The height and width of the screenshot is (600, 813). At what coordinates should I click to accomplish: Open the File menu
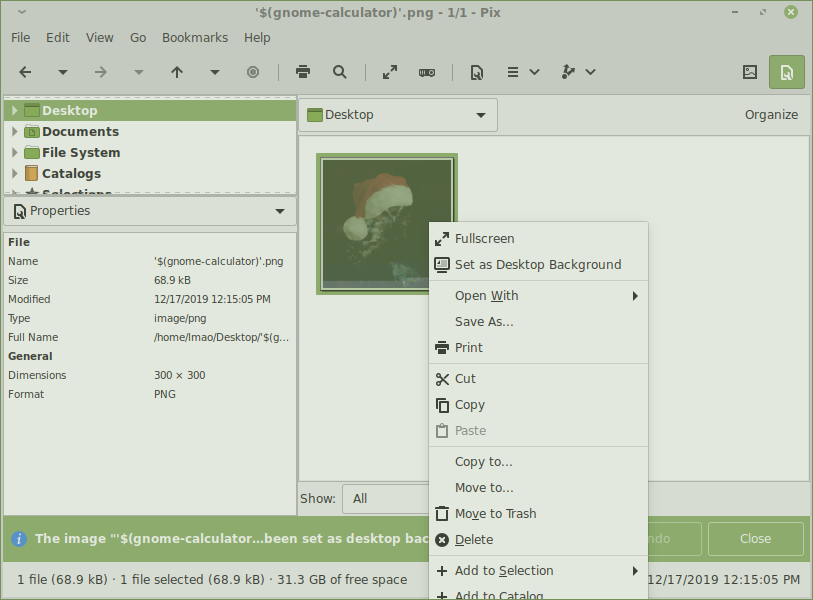[21, 38]
